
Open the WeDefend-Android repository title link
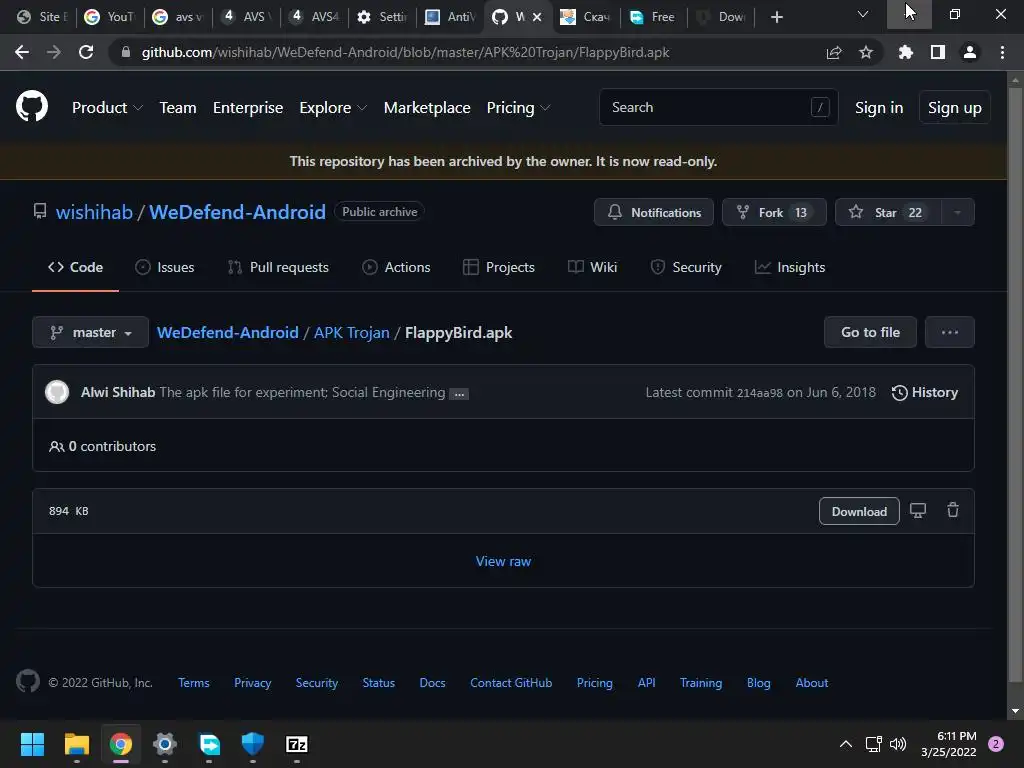(237, 212)
